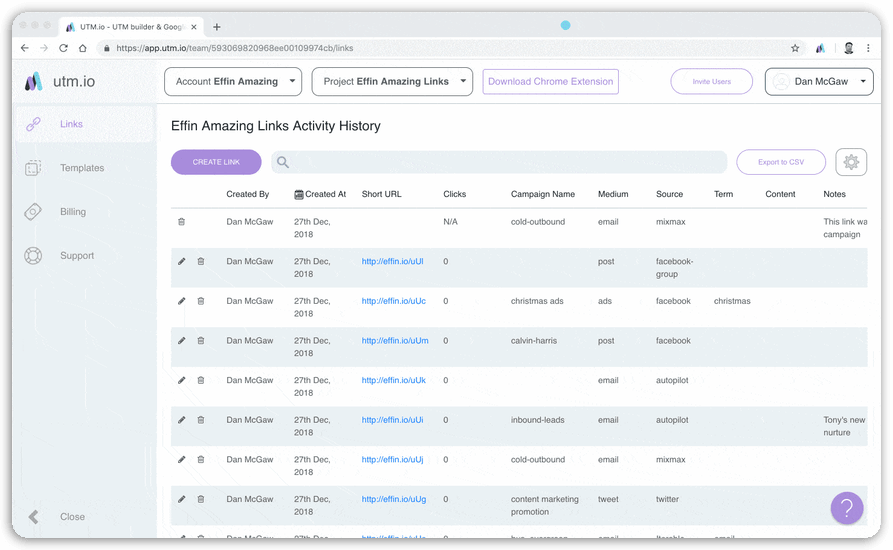
Task: Expand the Account Effin Amazing dropdown
Action: 233,81
